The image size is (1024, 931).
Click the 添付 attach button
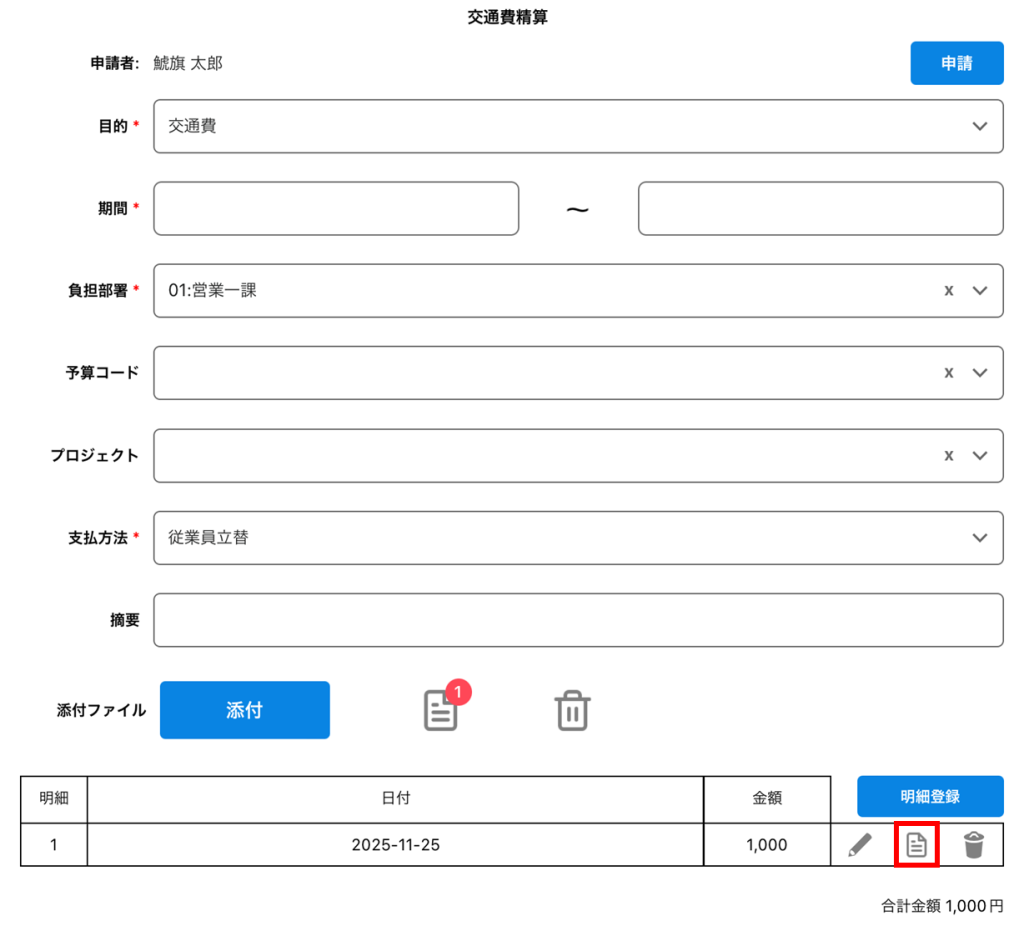tap(245, 710)
